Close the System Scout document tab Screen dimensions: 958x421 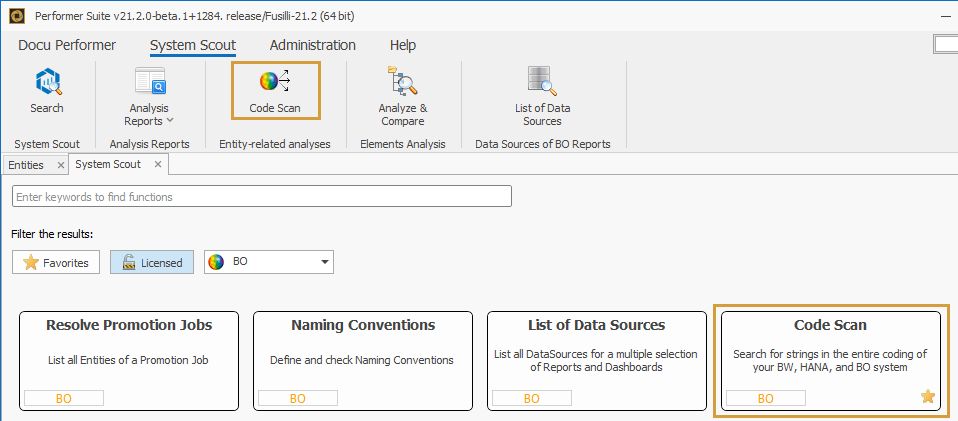157,165
